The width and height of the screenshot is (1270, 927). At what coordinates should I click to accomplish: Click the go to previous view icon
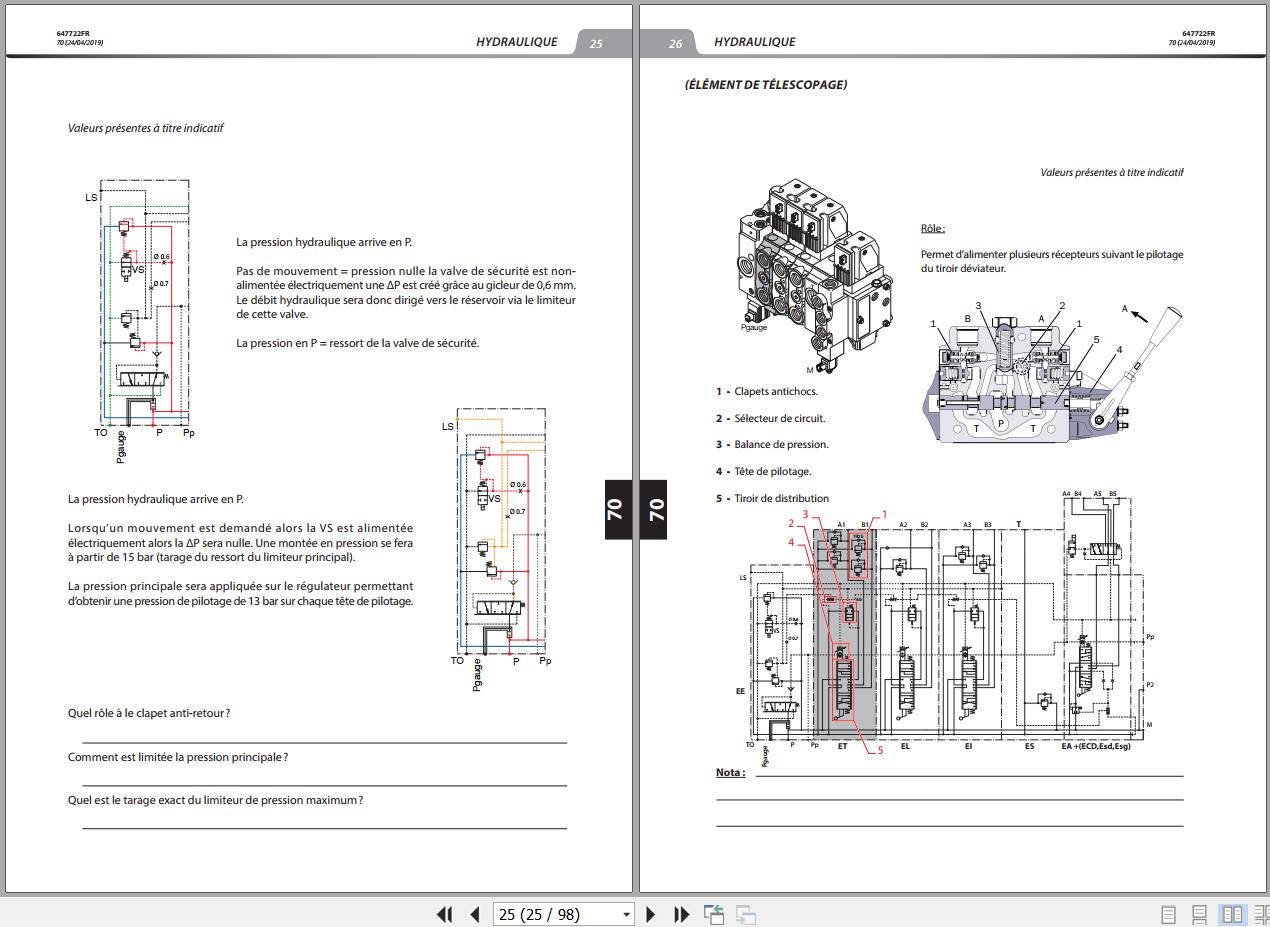pos(714,914)
